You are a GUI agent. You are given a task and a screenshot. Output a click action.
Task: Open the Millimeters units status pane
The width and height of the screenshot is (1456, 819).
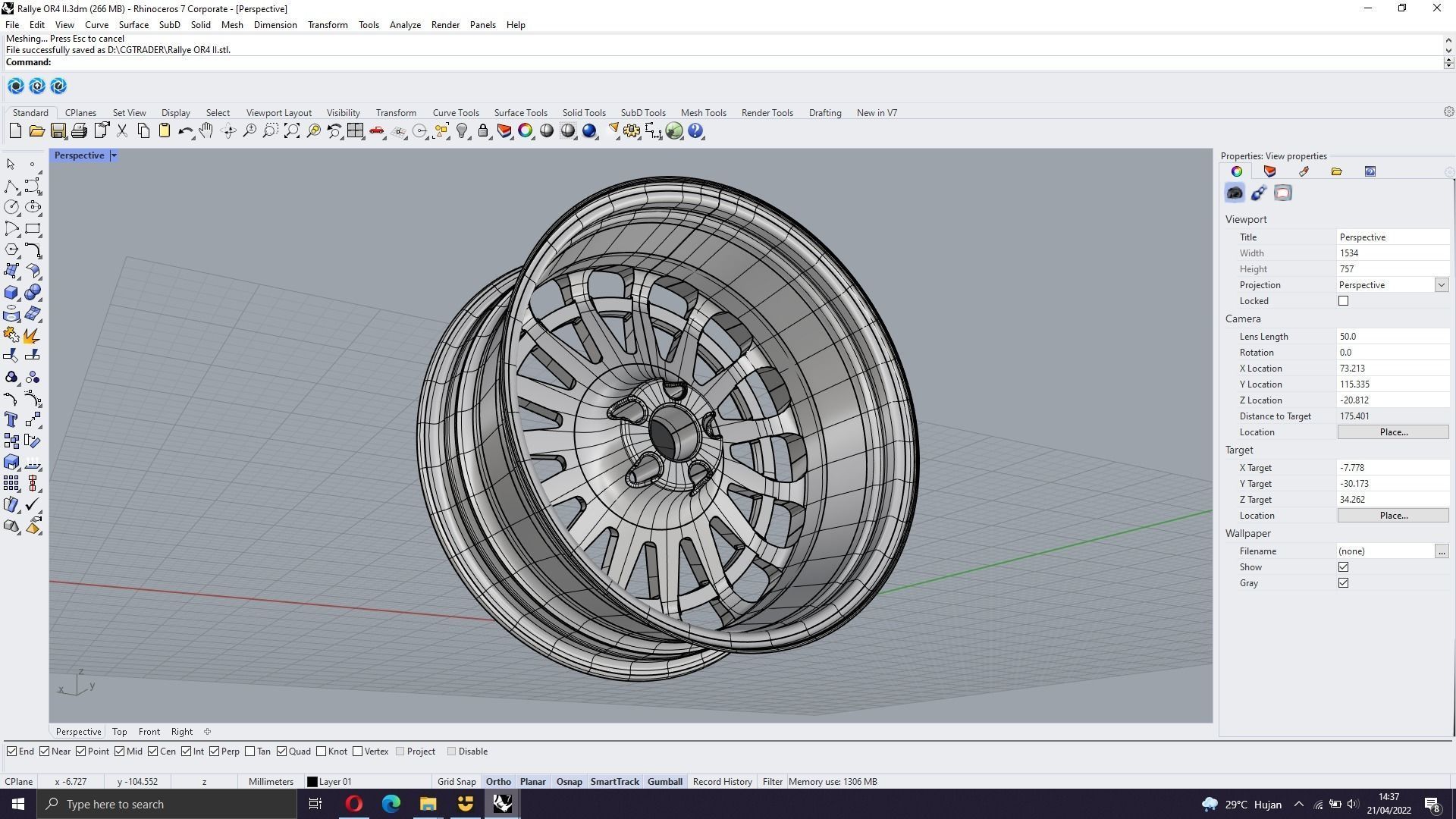point(271,782)
